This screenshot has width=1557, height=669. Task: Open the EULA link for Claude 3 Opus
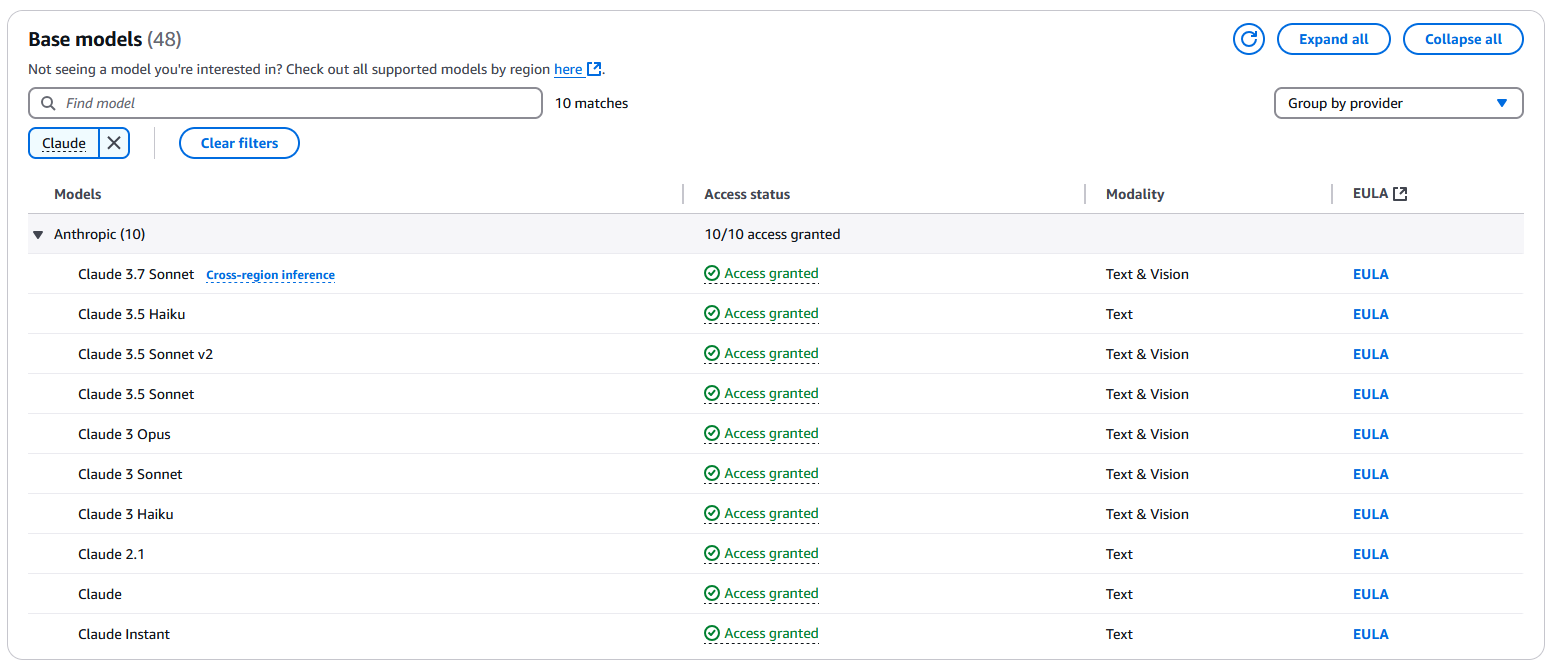(1370, 434)
